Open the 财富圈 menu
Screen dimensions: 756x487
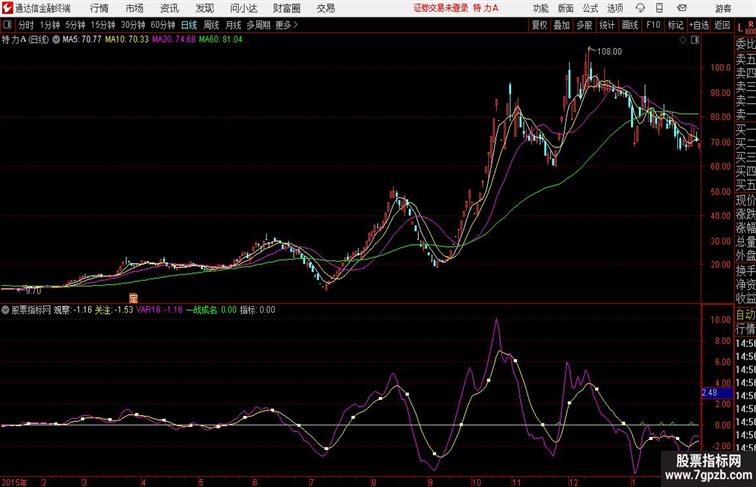(x=286, y=8)
